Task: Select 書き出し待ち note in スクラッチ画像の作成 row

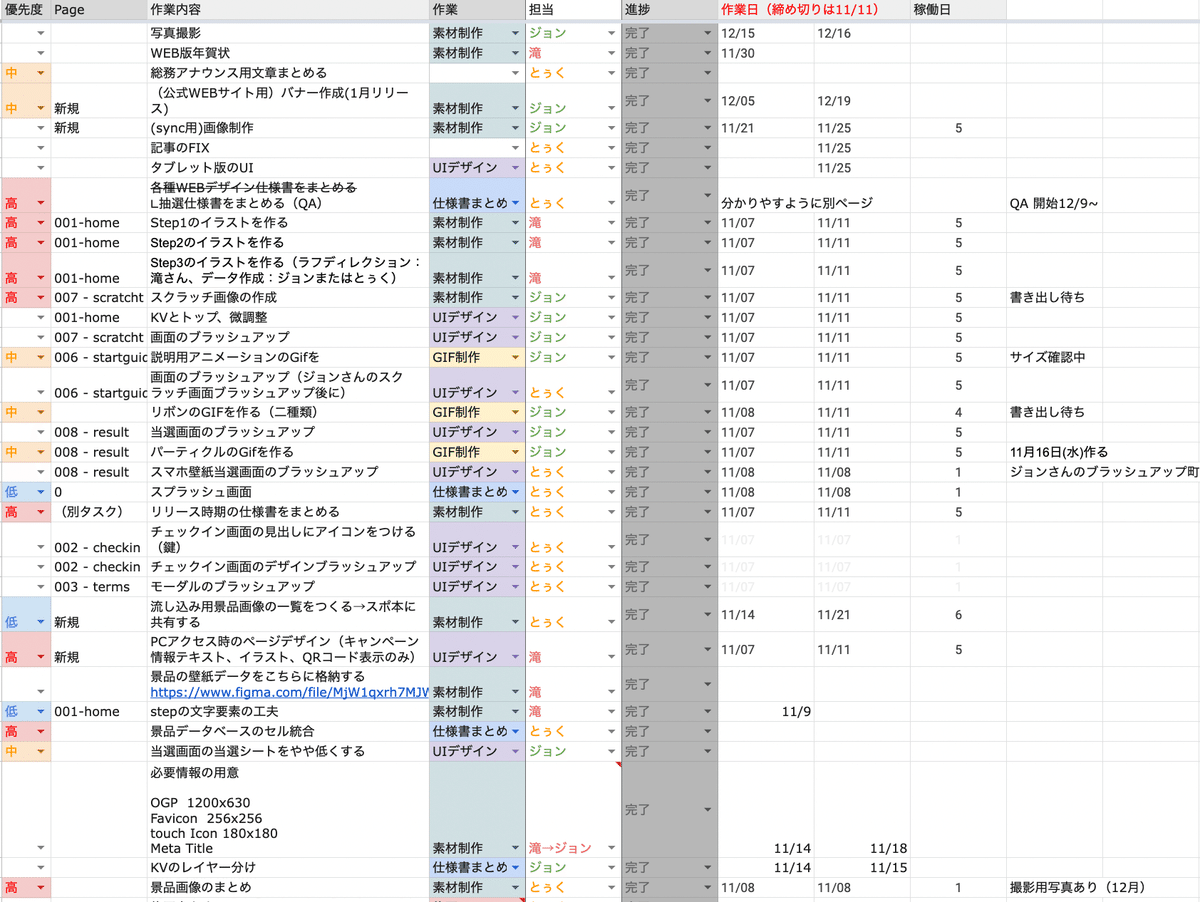Action: pos(1054,298)
